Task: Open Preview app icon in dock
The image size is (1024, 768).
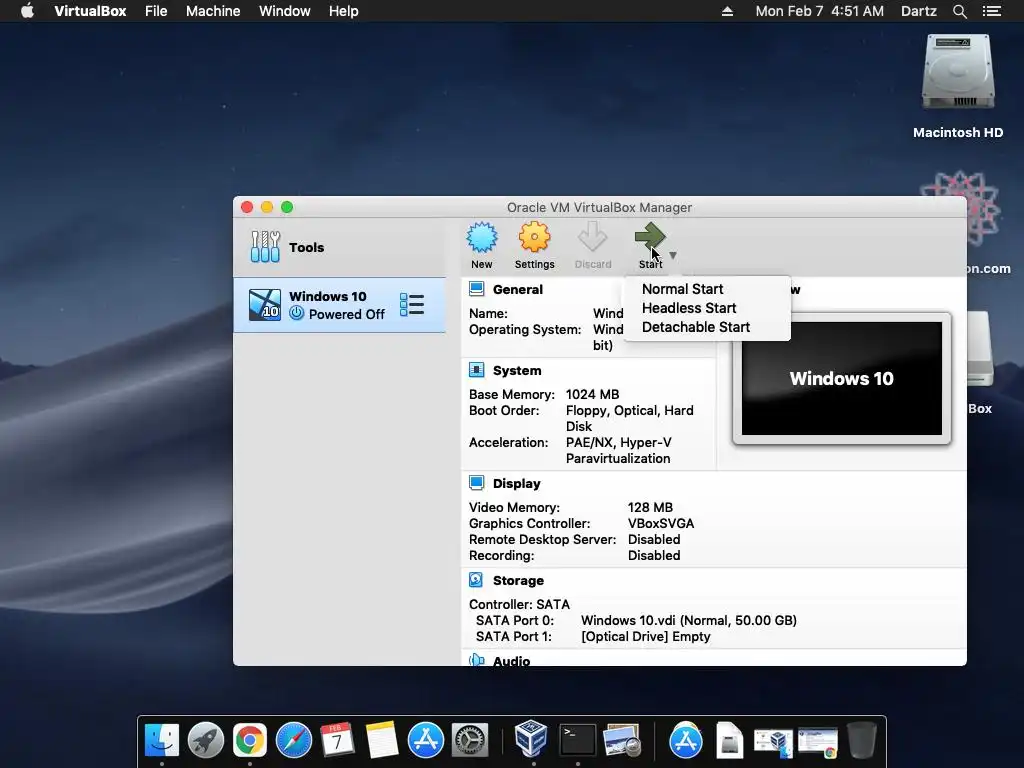Action: point(622,740)
